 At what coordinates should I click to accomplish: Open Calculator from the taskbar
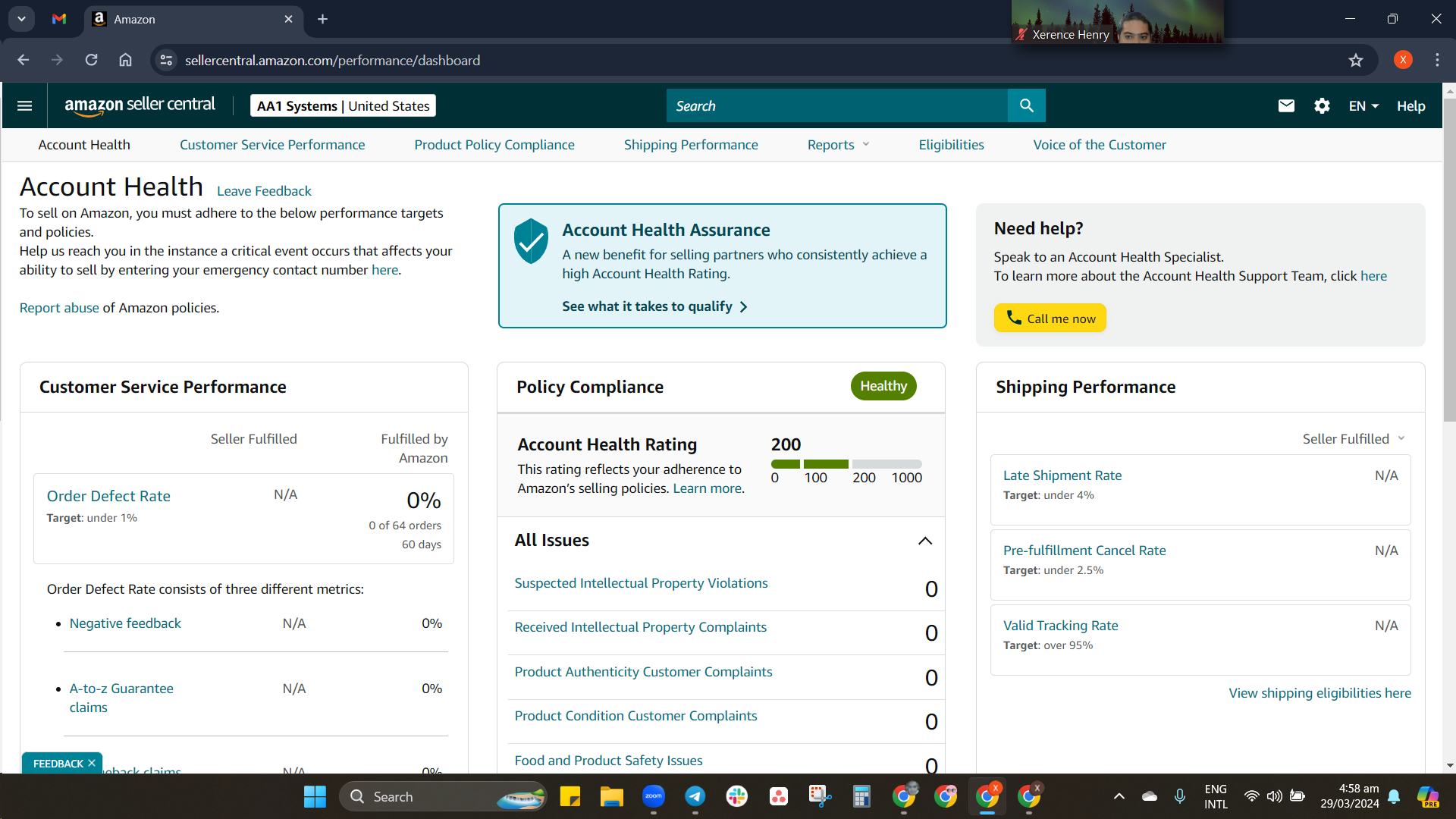[861, 796]
